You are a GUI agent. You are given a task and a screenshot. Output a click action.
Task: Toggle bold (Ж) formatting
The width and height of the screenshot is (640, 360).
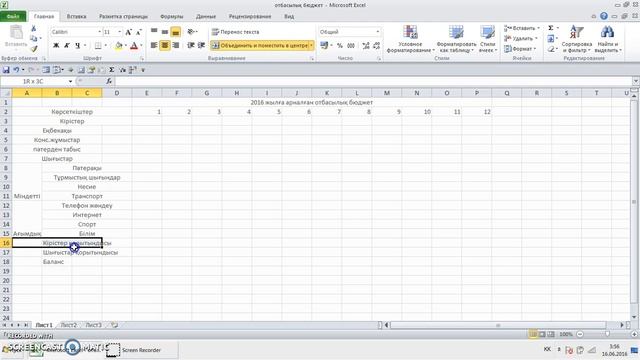point(56,45)
